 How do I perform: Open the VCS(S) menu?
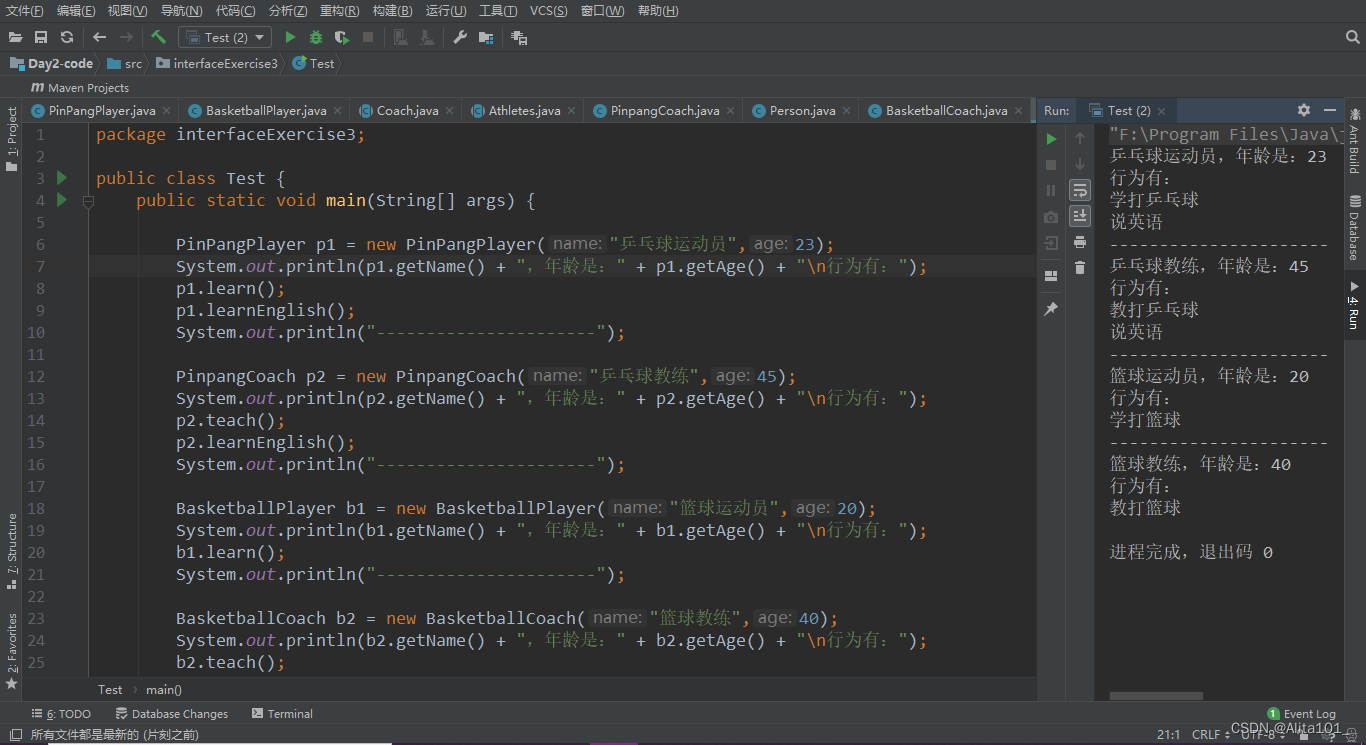548,11
